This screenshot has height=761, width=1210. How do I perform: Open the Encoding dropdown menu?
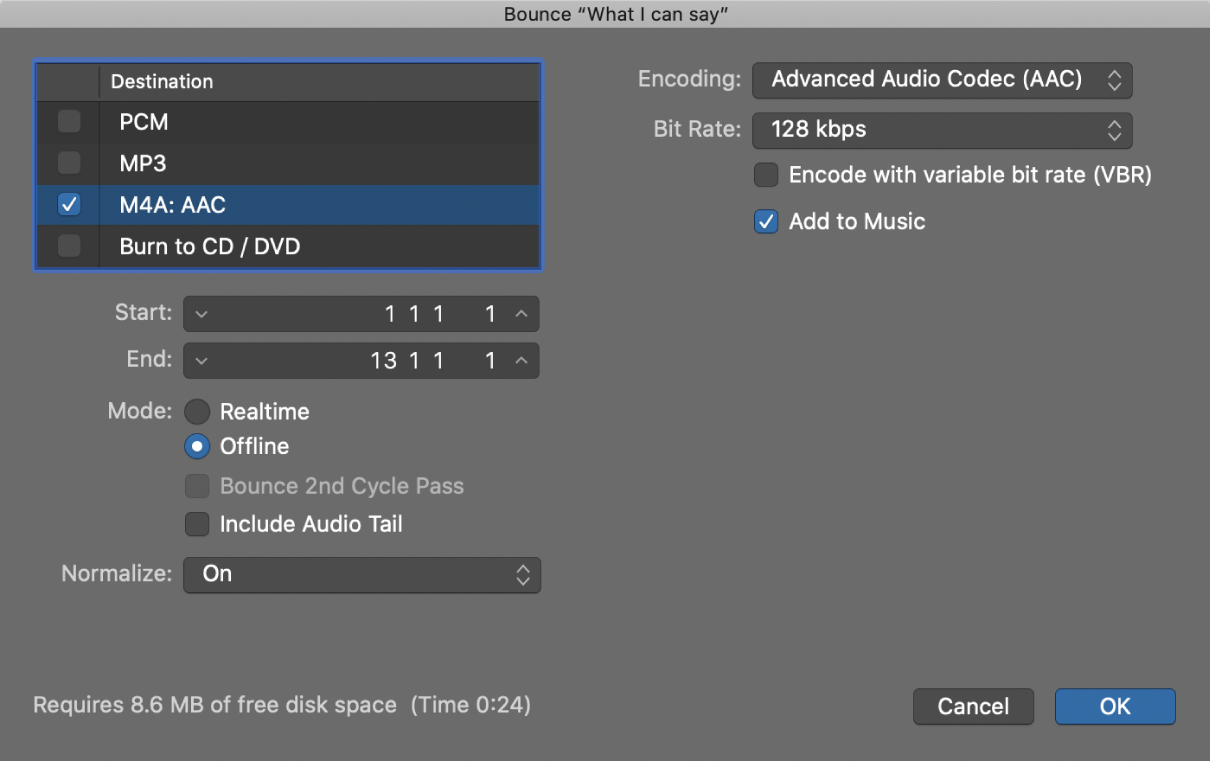click(x=942, y=80)
